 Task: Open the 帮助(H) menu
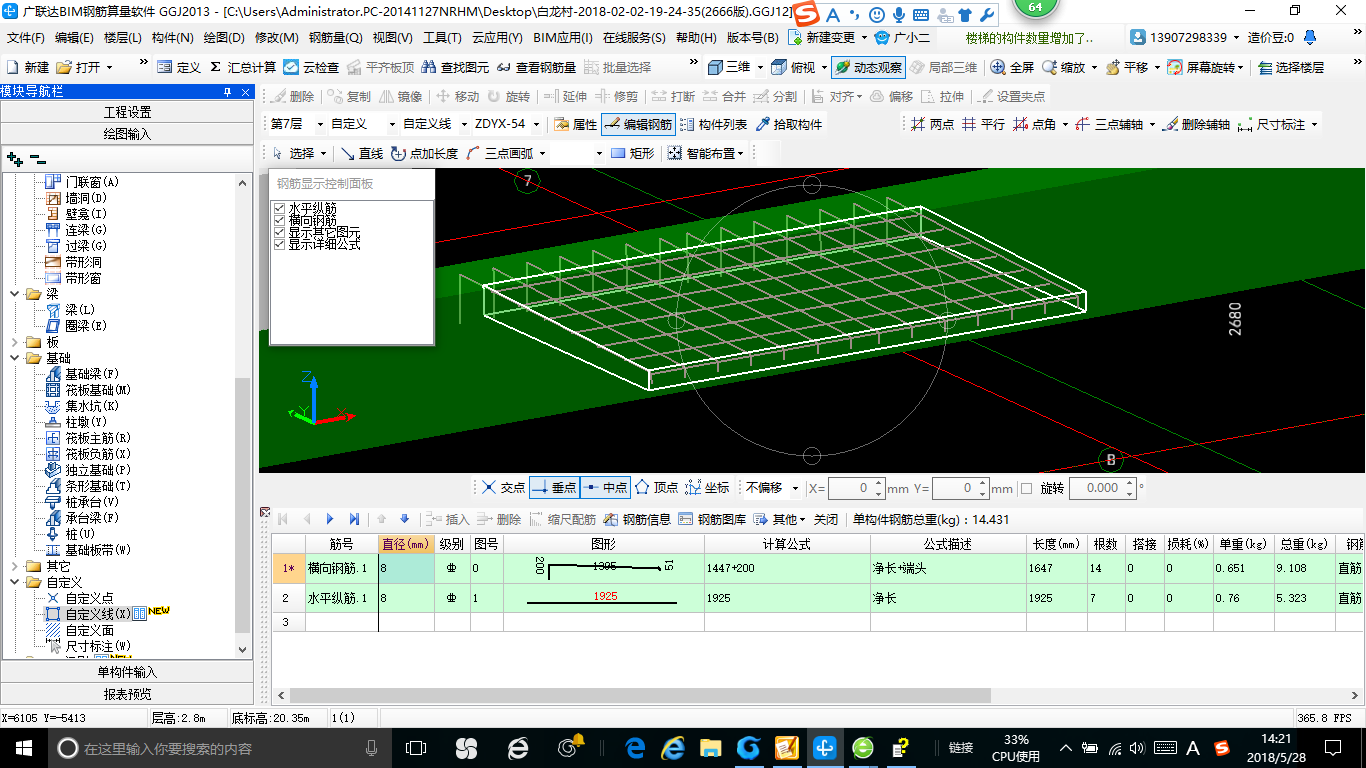[x=696, y=38]
